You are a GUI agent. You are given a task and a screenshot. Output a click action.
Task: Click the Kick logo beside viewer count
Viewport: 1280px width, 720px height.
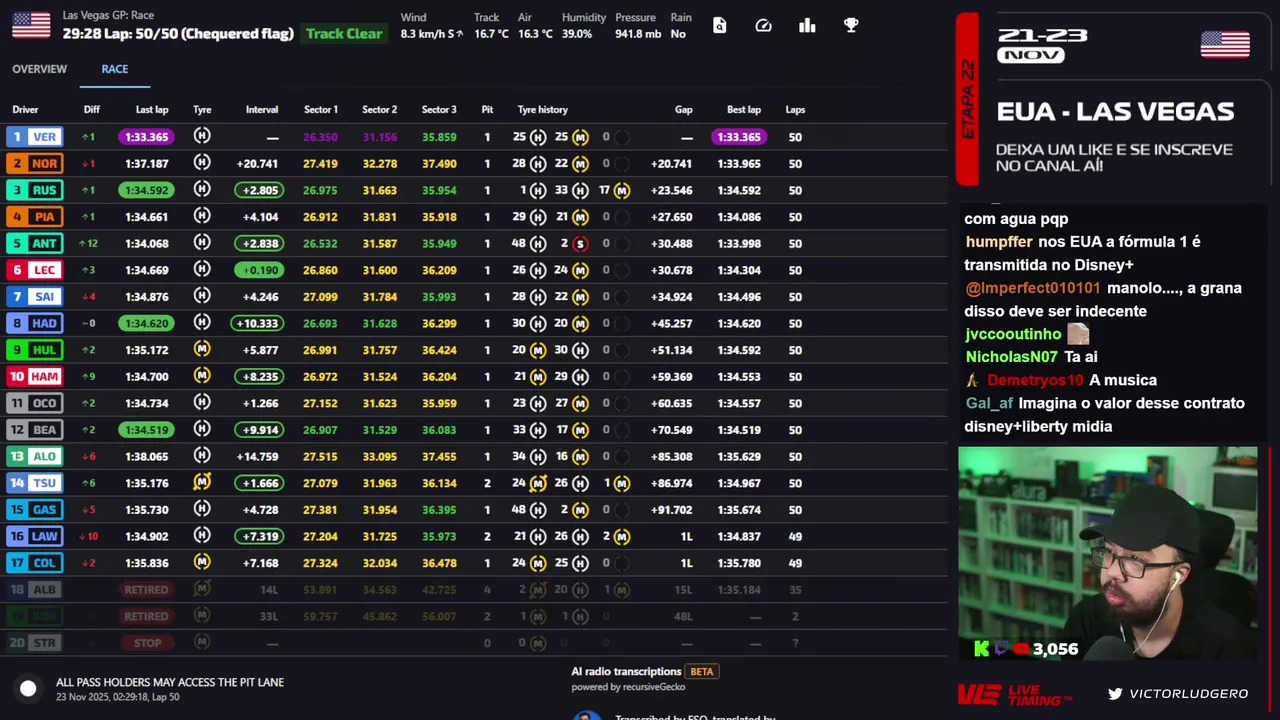(x=982, y=649)
